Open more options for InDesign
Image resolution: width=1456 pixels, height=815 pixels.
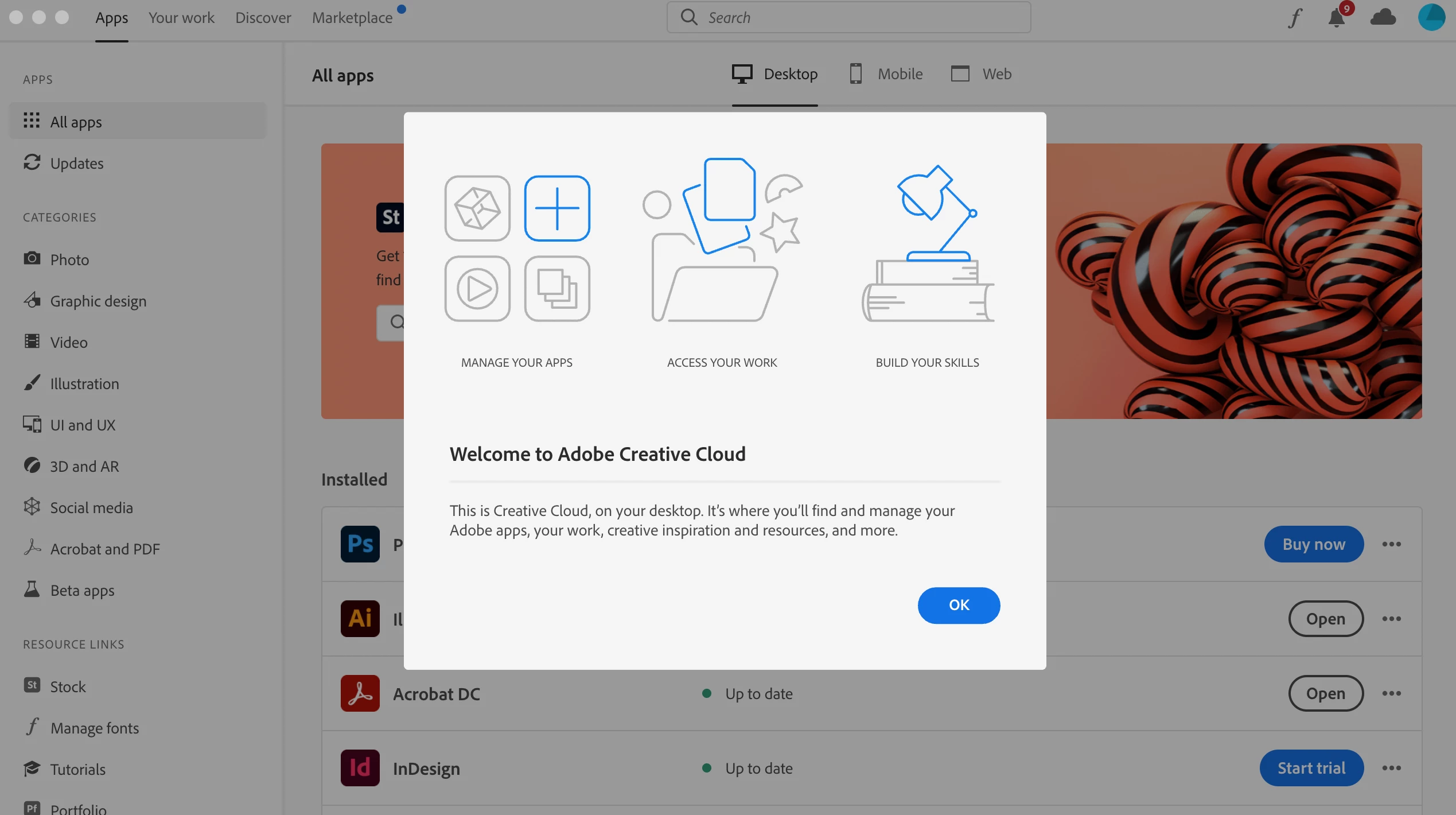(1391, 768)
